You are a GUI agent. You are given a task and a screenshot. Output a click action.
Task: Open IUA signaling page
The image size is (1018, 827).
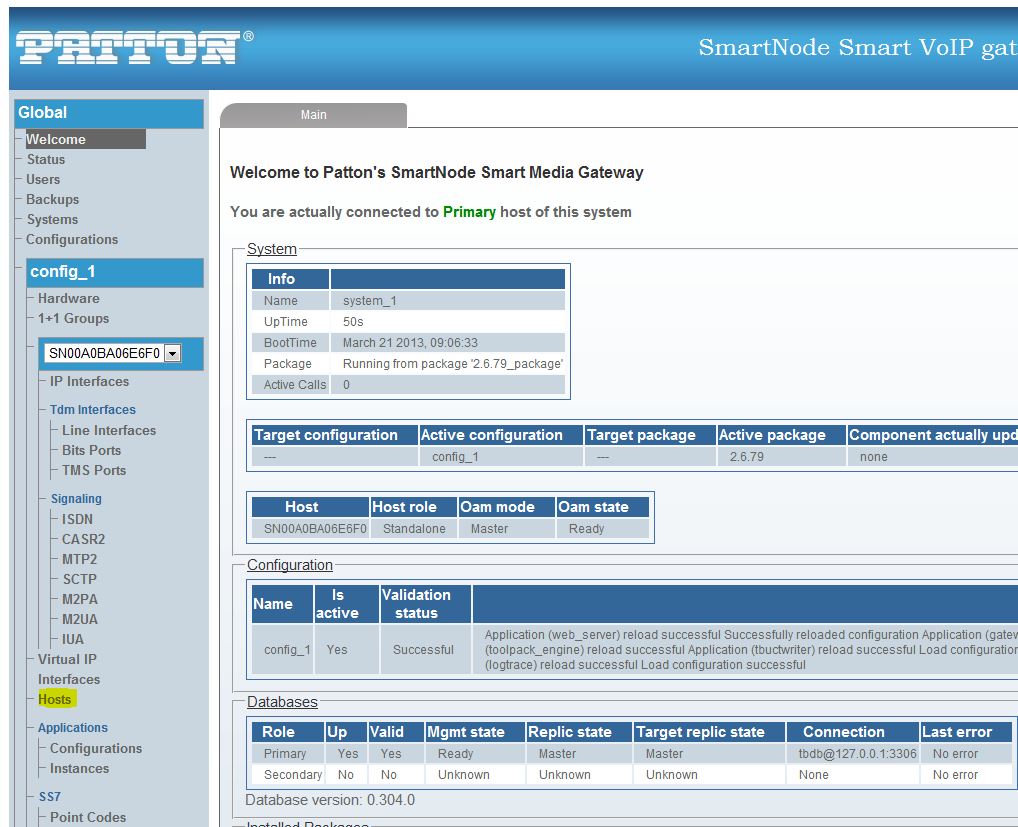coord(73,640)
